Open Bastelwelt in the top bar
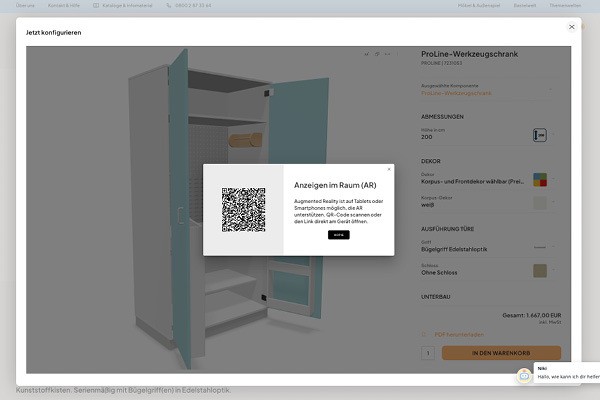This screenshot has width=600, height=400. pyautogui.click(x=525, y=5)
